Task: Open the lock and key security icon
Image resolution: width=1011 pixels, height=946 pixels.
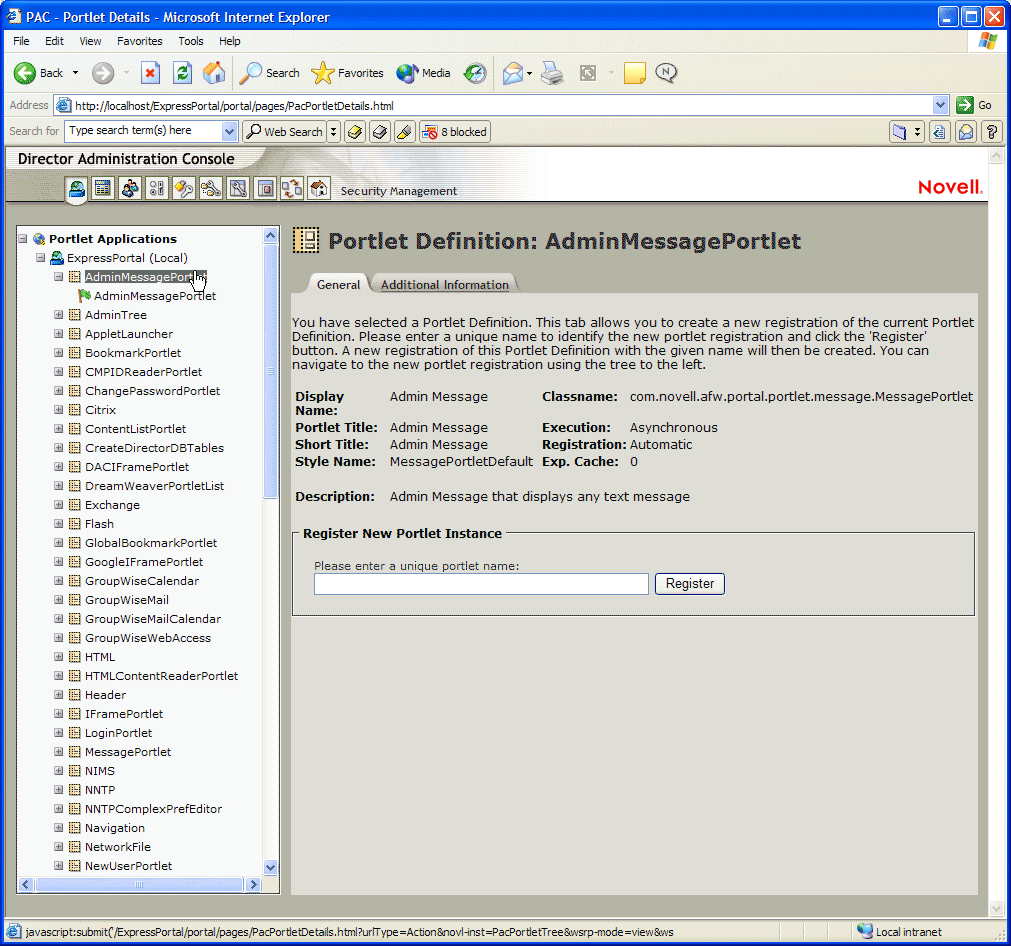Action: (x=184, y=188)
